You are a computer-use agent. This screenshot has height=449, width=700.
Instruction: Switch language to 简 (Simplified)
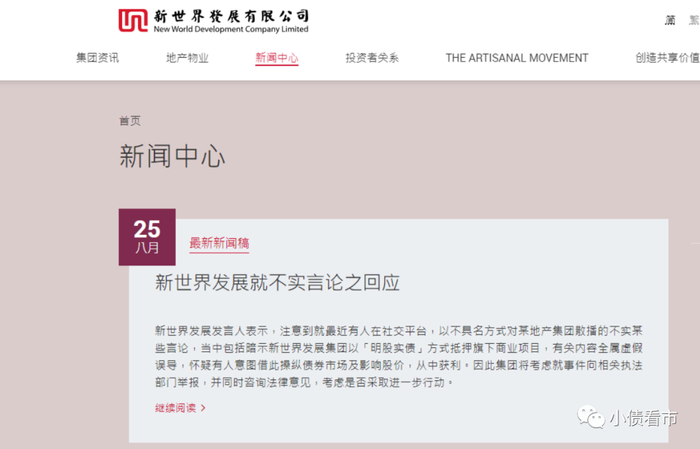pyautogui.click(x=670, y=20)
